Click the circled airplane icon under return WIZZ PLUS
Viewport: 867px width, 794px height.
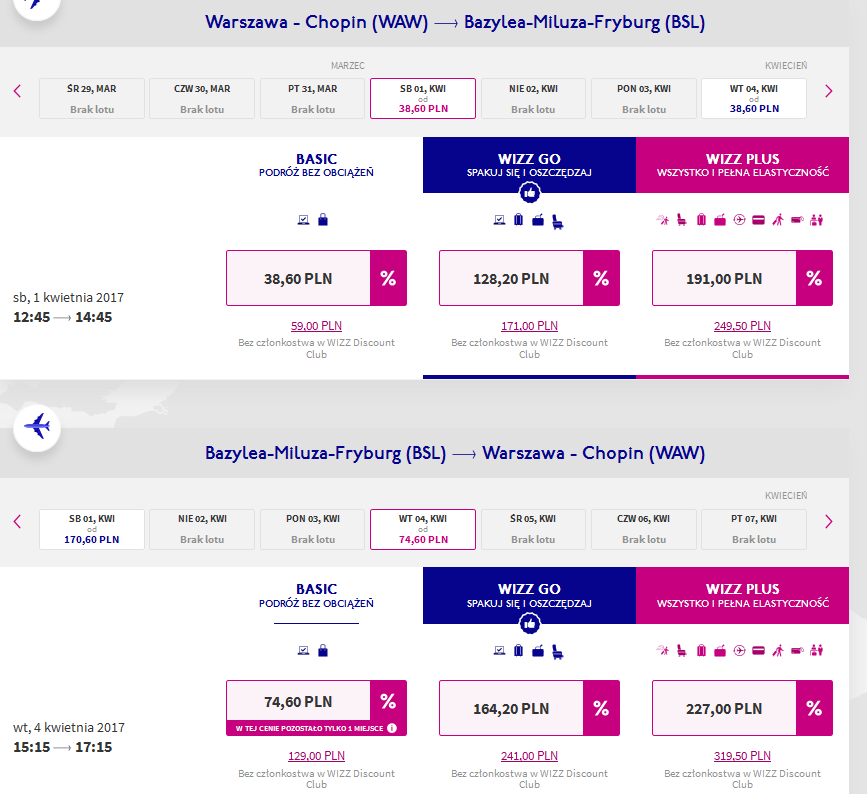739,650
